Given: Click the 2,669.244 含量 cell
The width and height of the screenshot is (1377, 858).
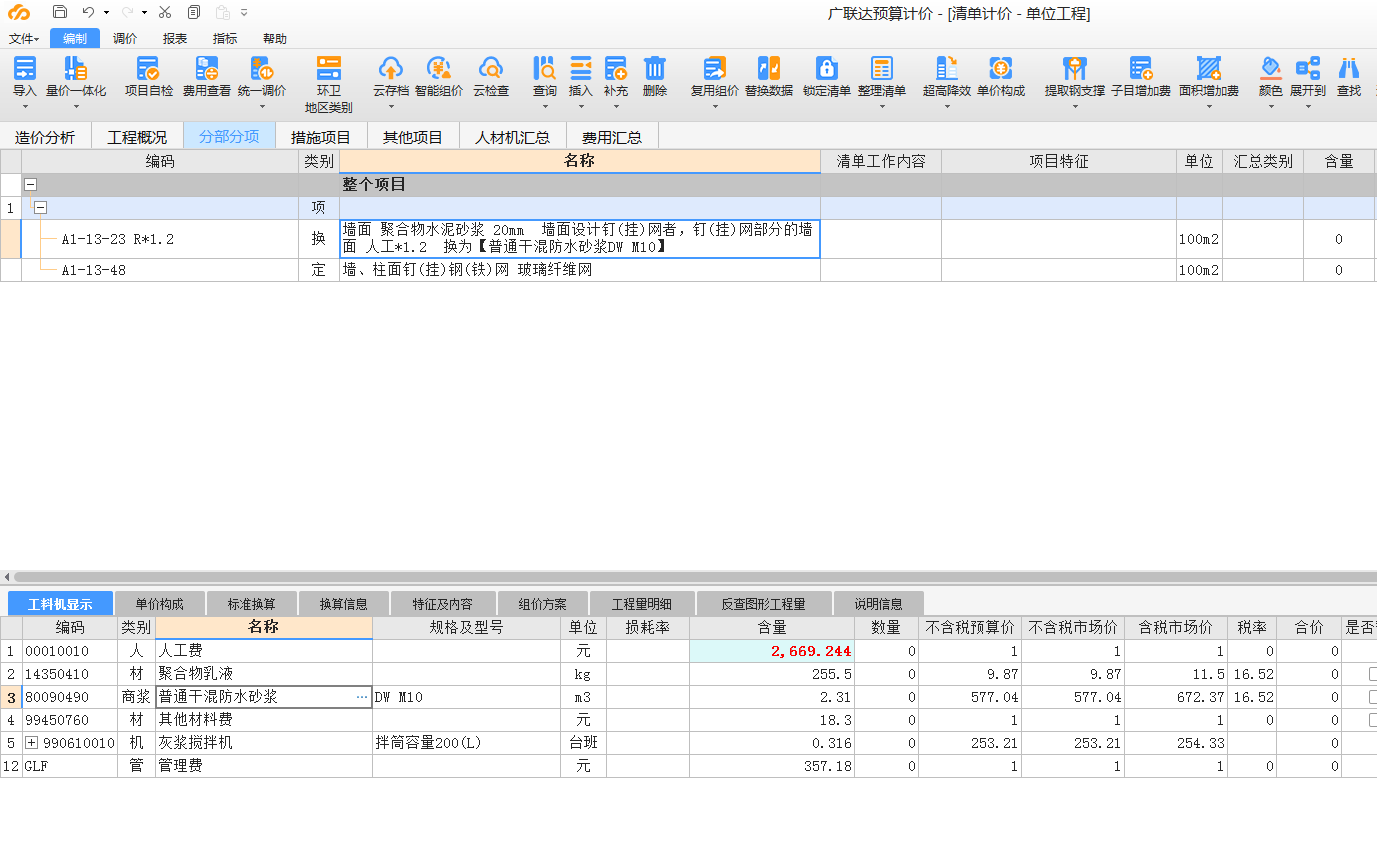Looking at the screenshot, I should tap(772, 651).
